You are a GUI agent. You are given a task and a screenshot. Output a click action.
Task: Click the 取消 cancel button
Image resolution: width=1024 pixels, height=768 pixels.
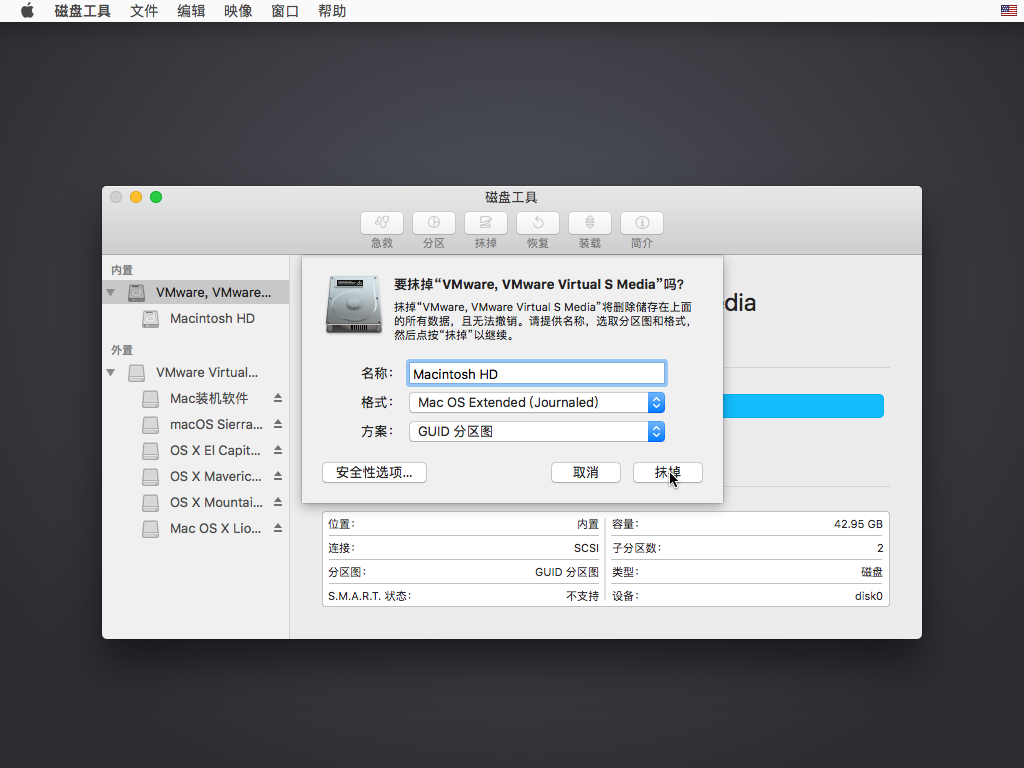(585, 472)
